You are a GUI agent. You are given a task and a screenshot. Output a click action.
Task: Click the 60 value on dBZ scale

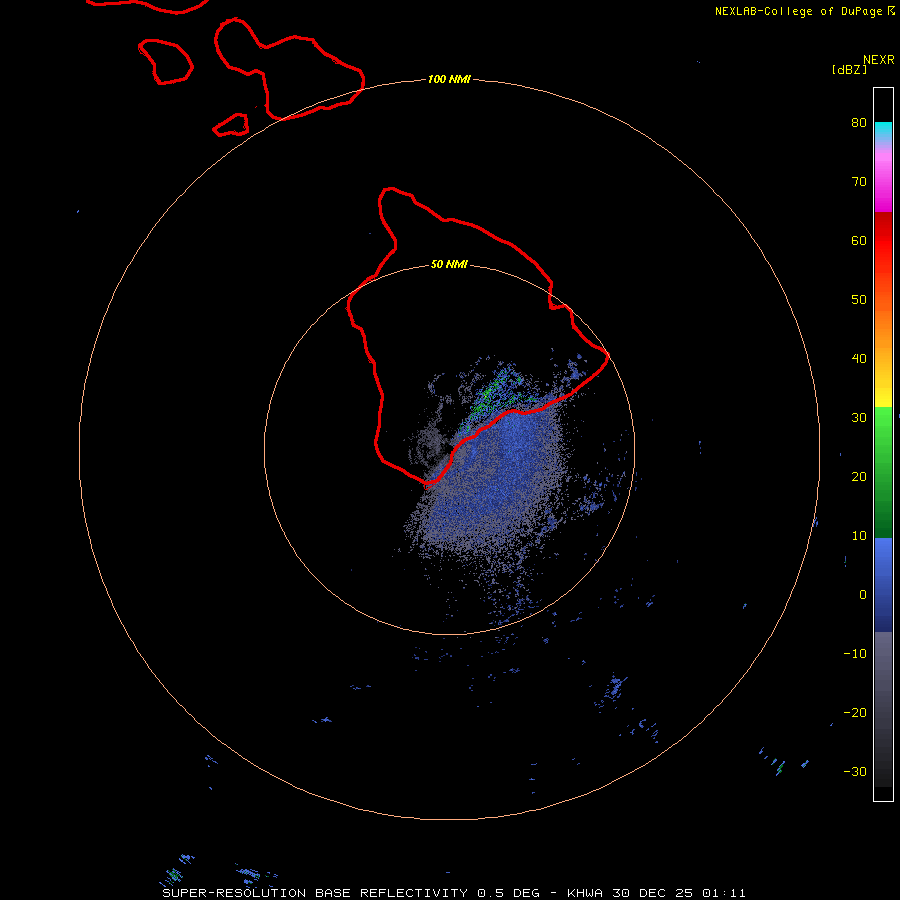click(859, 241)
